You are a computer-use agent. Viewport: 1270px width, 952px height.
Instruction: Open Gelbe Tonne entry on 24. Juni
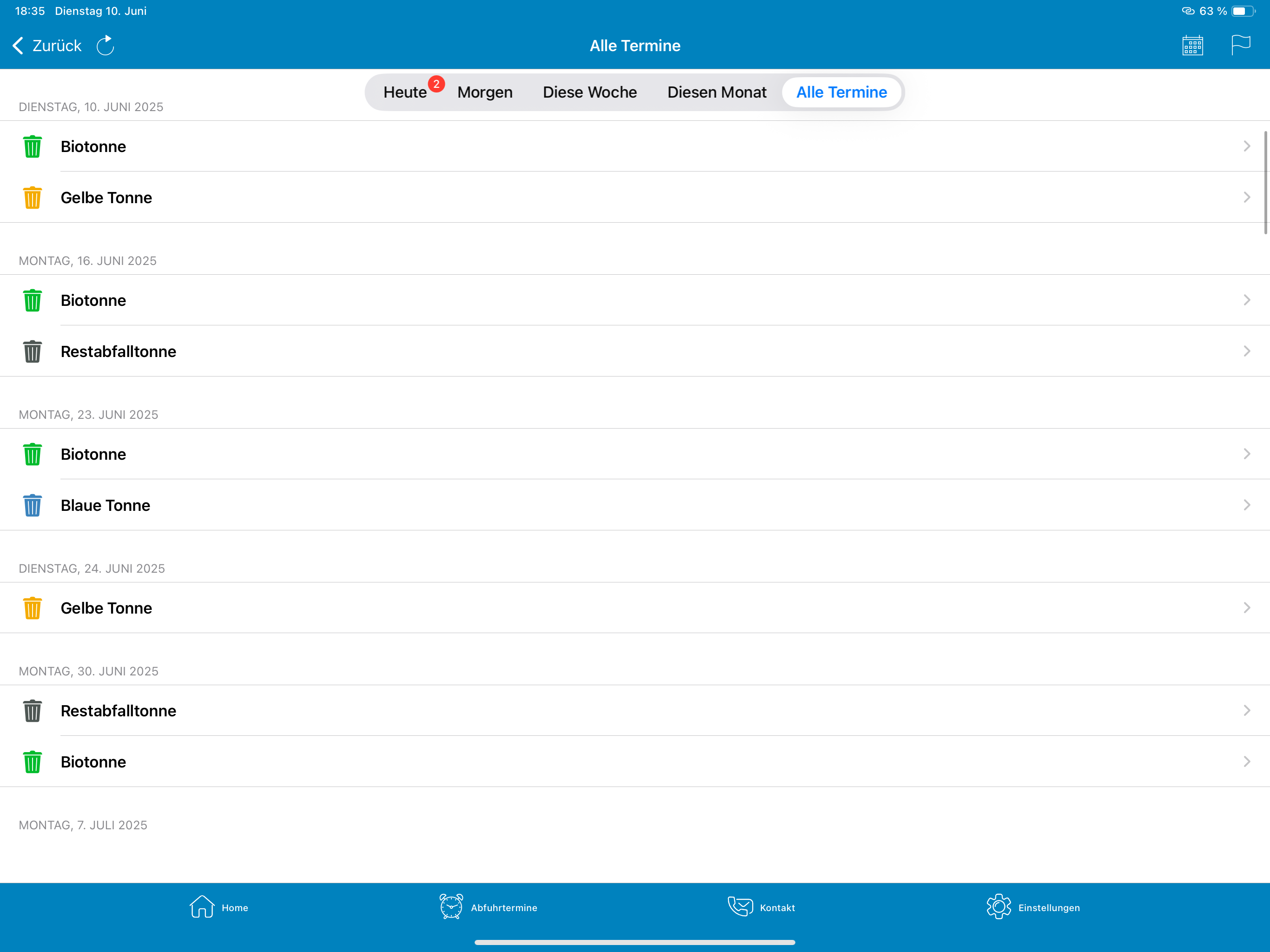[x=635, y=608]
